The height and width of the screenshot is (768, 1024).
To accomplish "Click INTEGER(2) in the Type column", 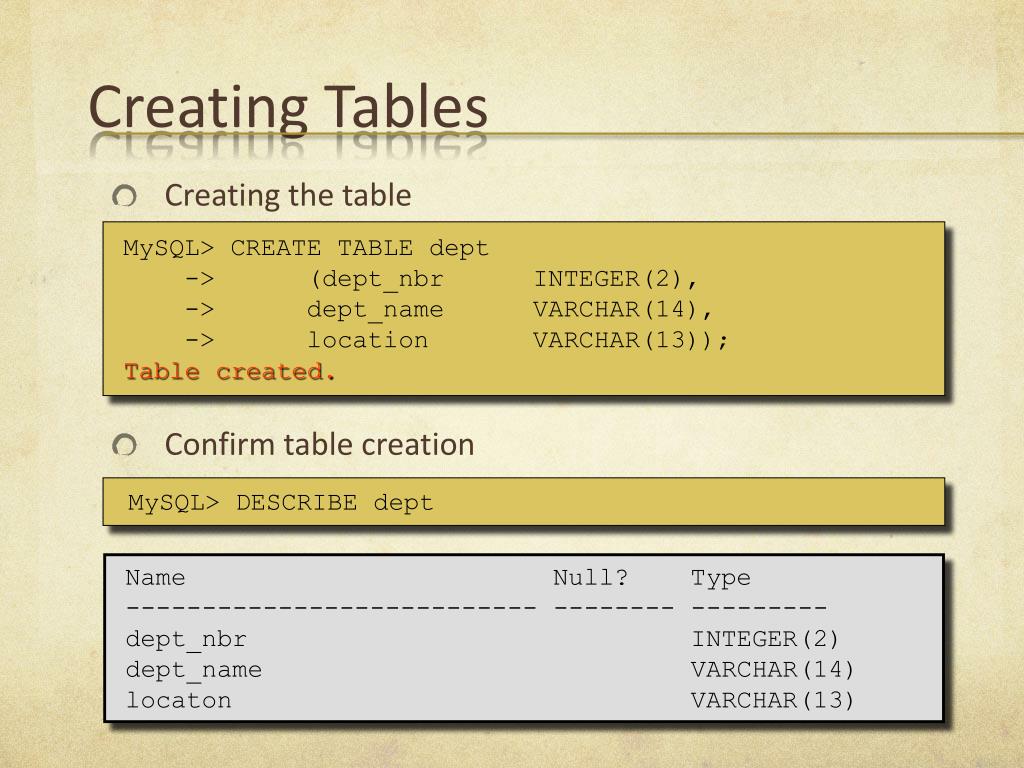I will 765,639.
